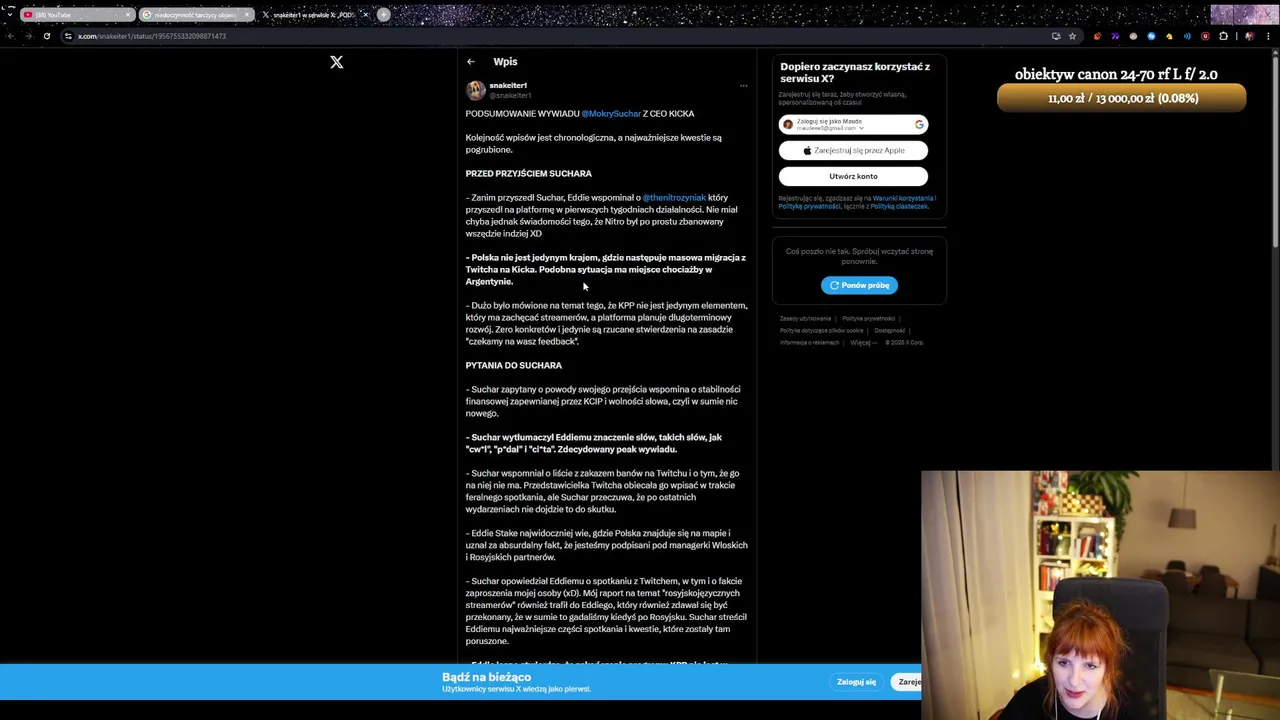Close the snakeiter1 X tab
1280x720 pixels.
coord(366,15)
